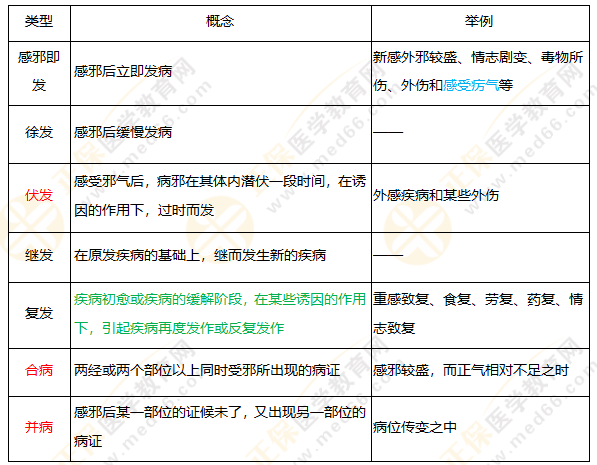
Task: Select the 徐发 row label
Action: [39, 132]
